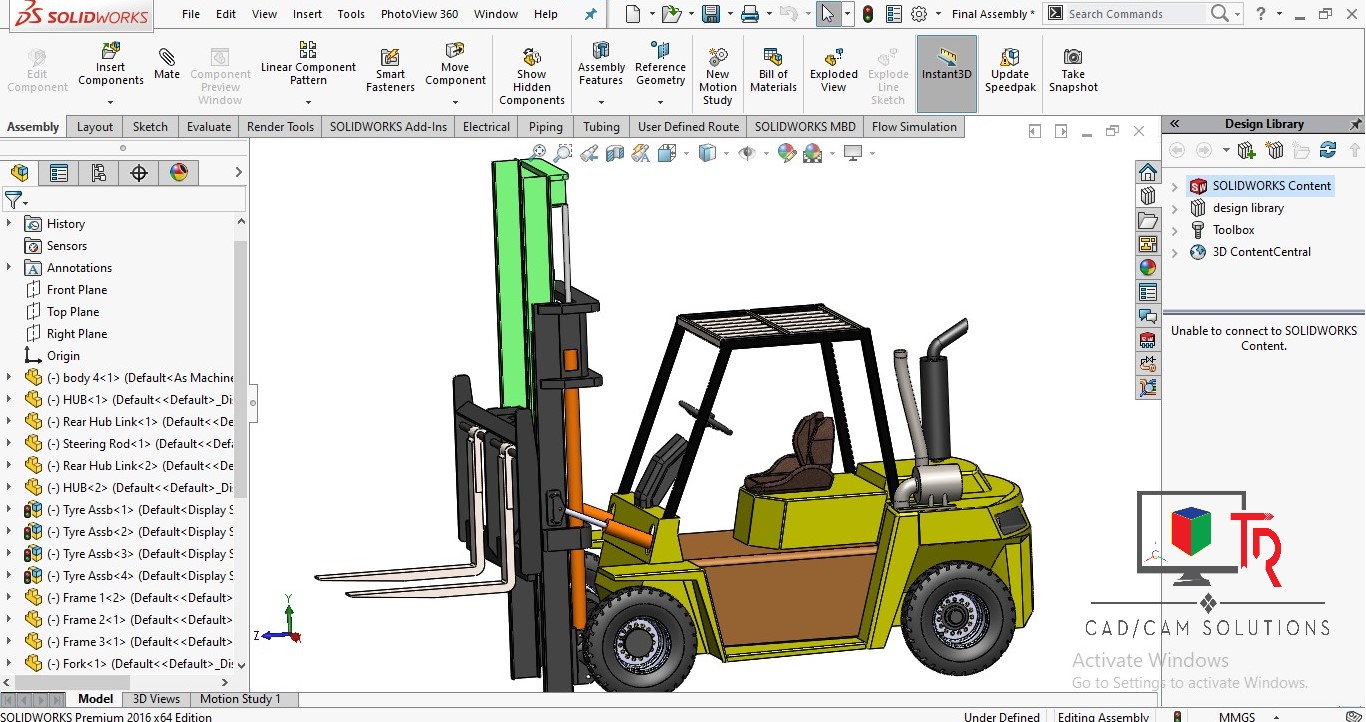The image size is (1366, 722).
Task: Open the PhotoView 360 menu
Action: tap(419, 14)
